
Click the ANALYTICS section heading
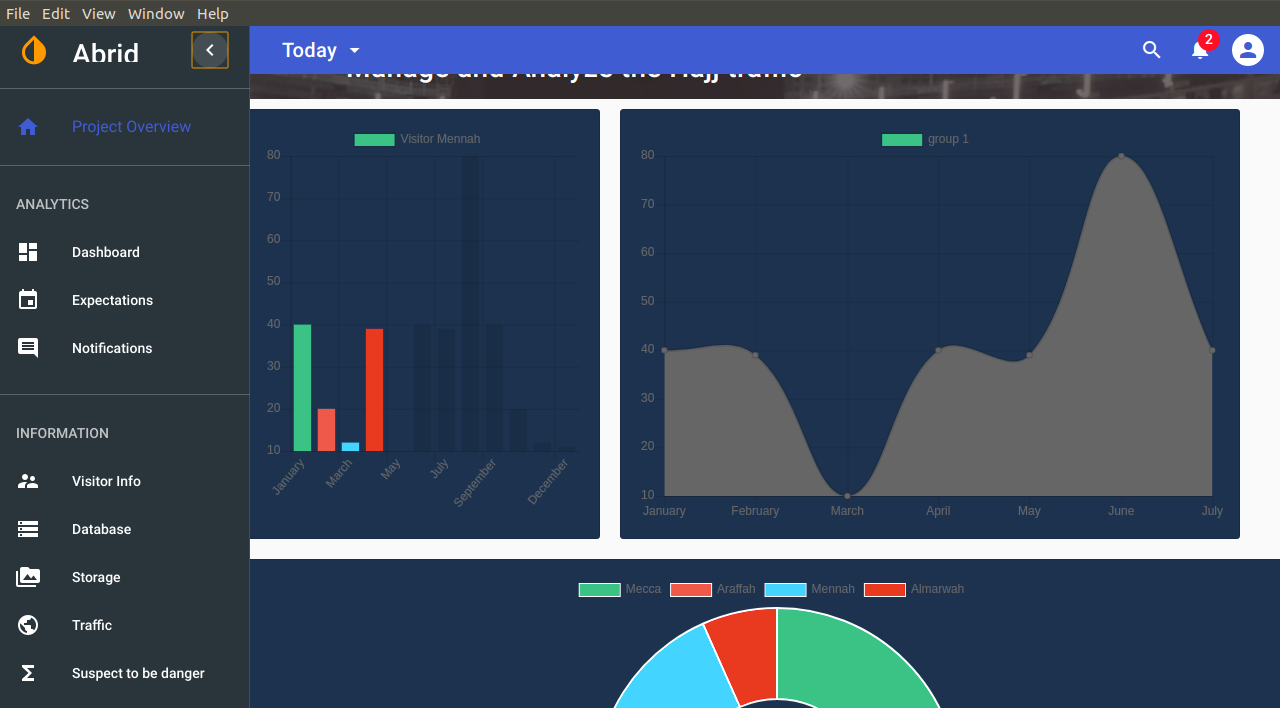tap(53, 204)
